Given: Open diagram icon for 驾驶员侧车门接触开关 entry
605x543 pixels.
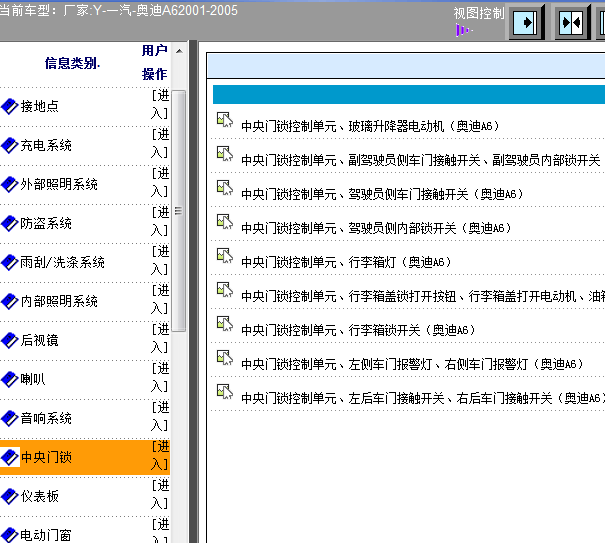Looking at the screenshot, I should tap(225, 188).
